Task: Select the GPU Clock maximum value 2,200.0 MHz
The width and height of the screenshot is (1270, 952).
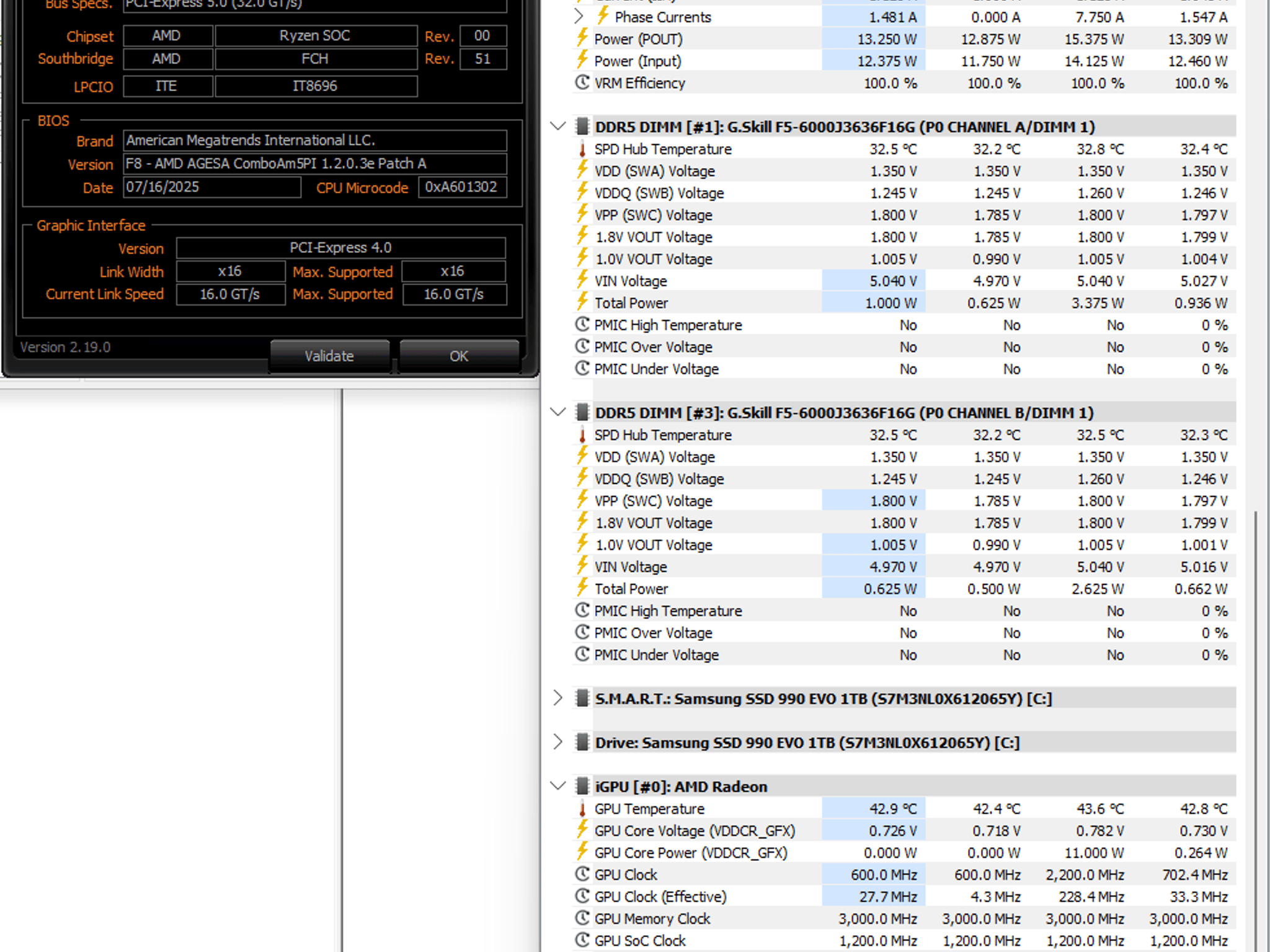Action: [x=1085, y=875]
